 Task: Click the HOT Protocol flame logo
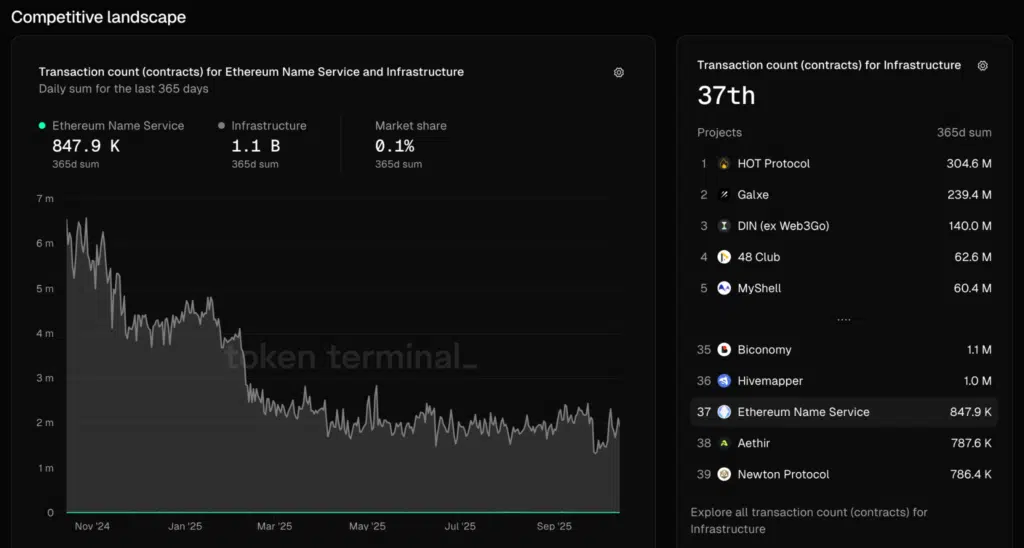724,164
